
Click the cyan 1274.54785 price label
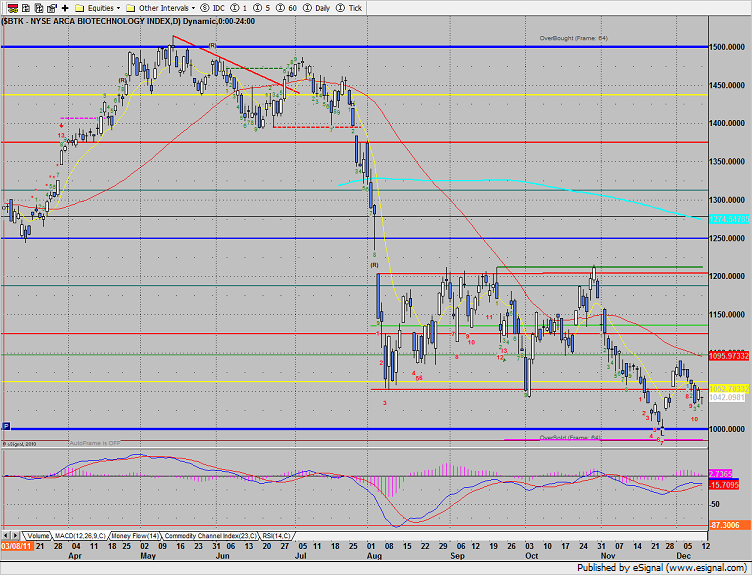728,219
